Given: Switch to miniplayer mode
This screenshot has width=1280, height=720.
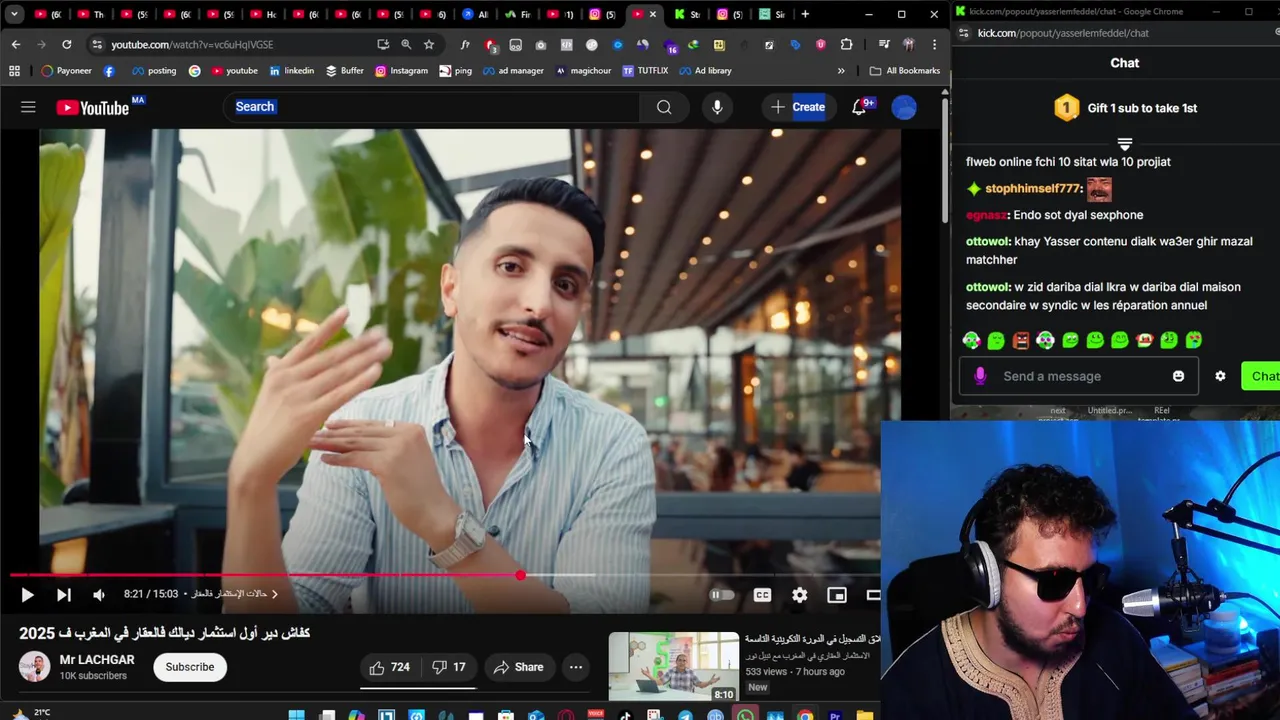Looking at the screenshot, I should (837, 595).
